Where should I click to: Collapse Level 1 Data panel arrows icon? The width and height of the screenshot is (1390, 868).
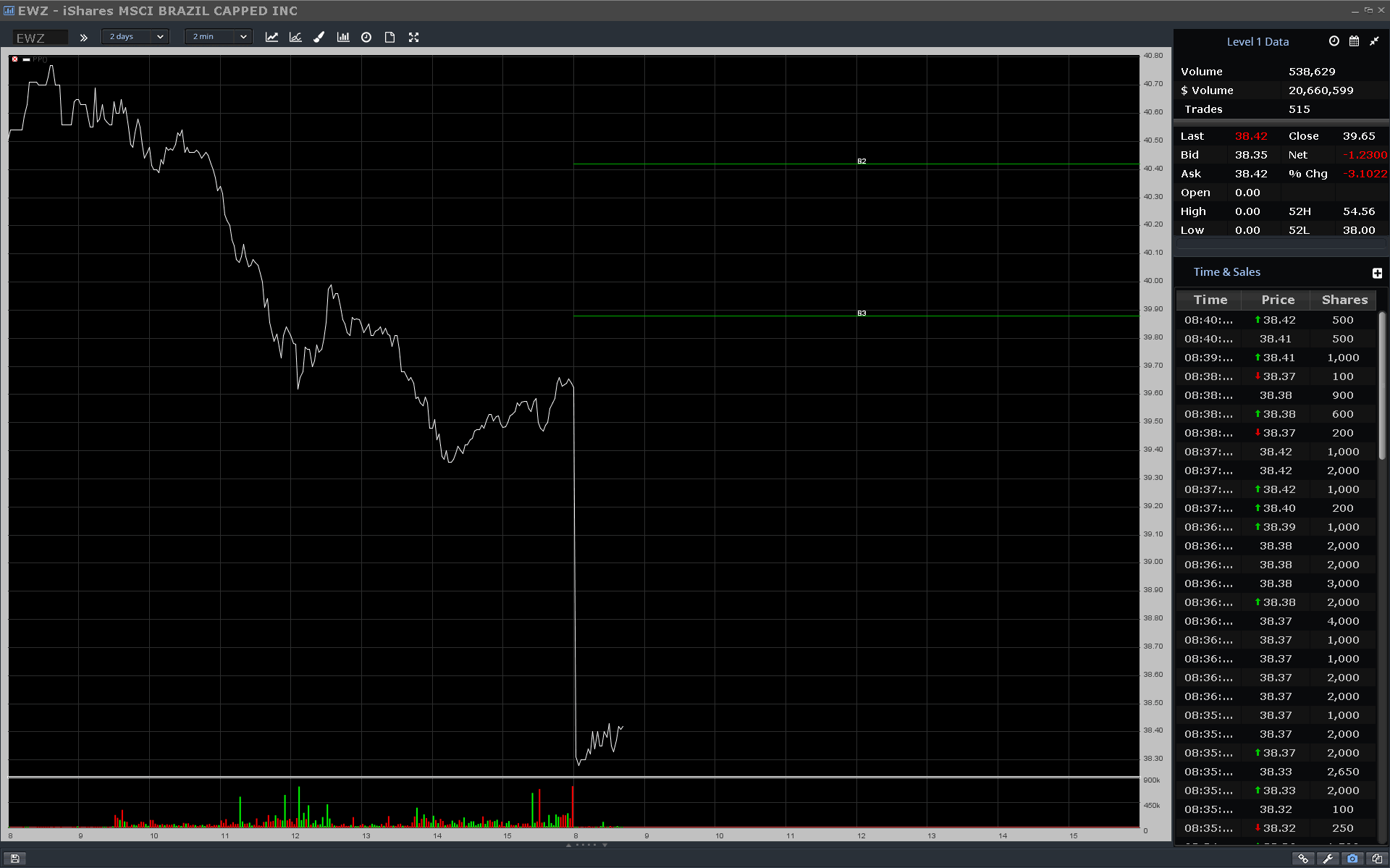point(1374,41)
